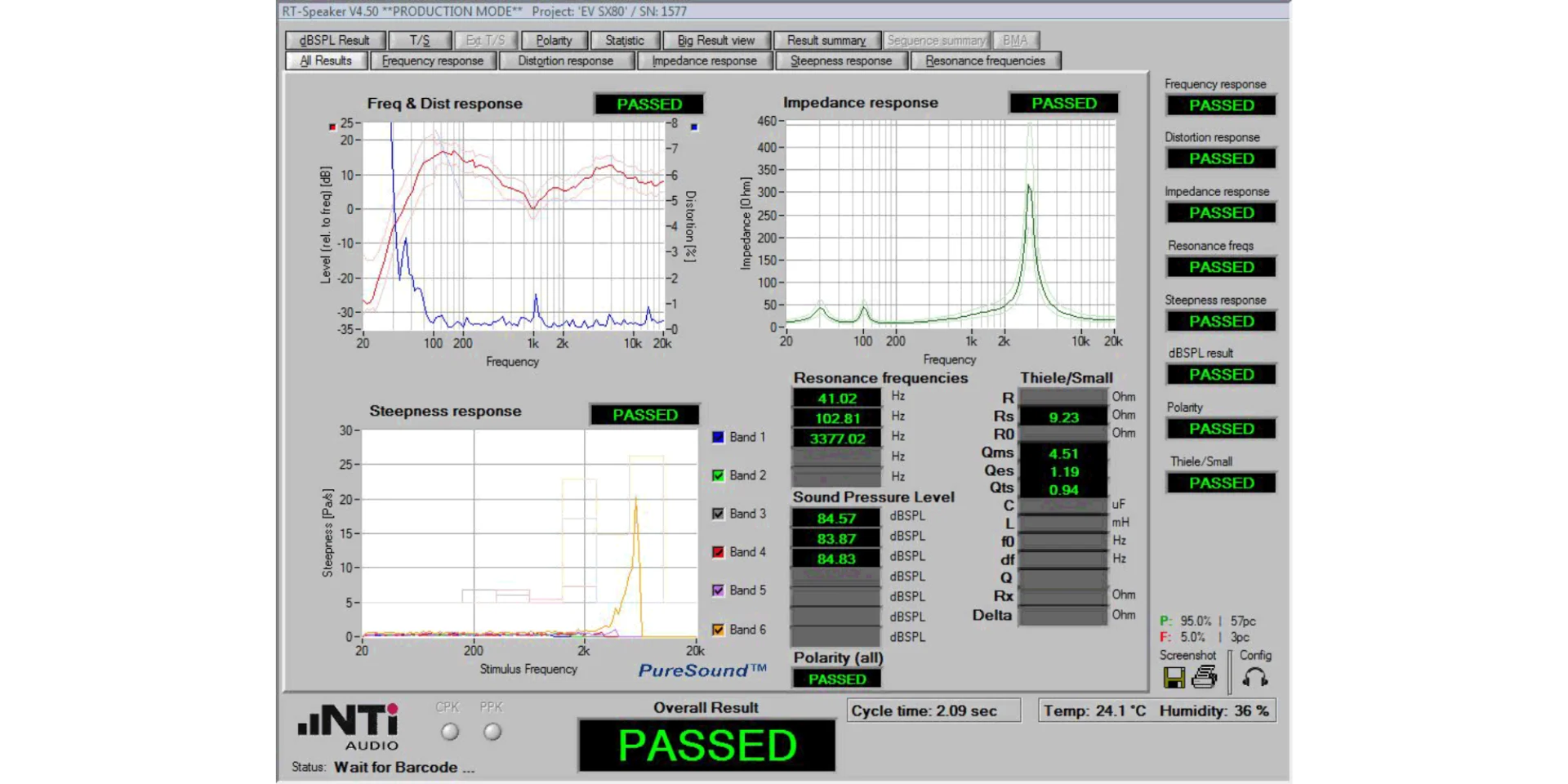The height and width of the screenshot is (784, 1568).
Task: Disable the Band 6 checkbox
Action: (718, 630)
